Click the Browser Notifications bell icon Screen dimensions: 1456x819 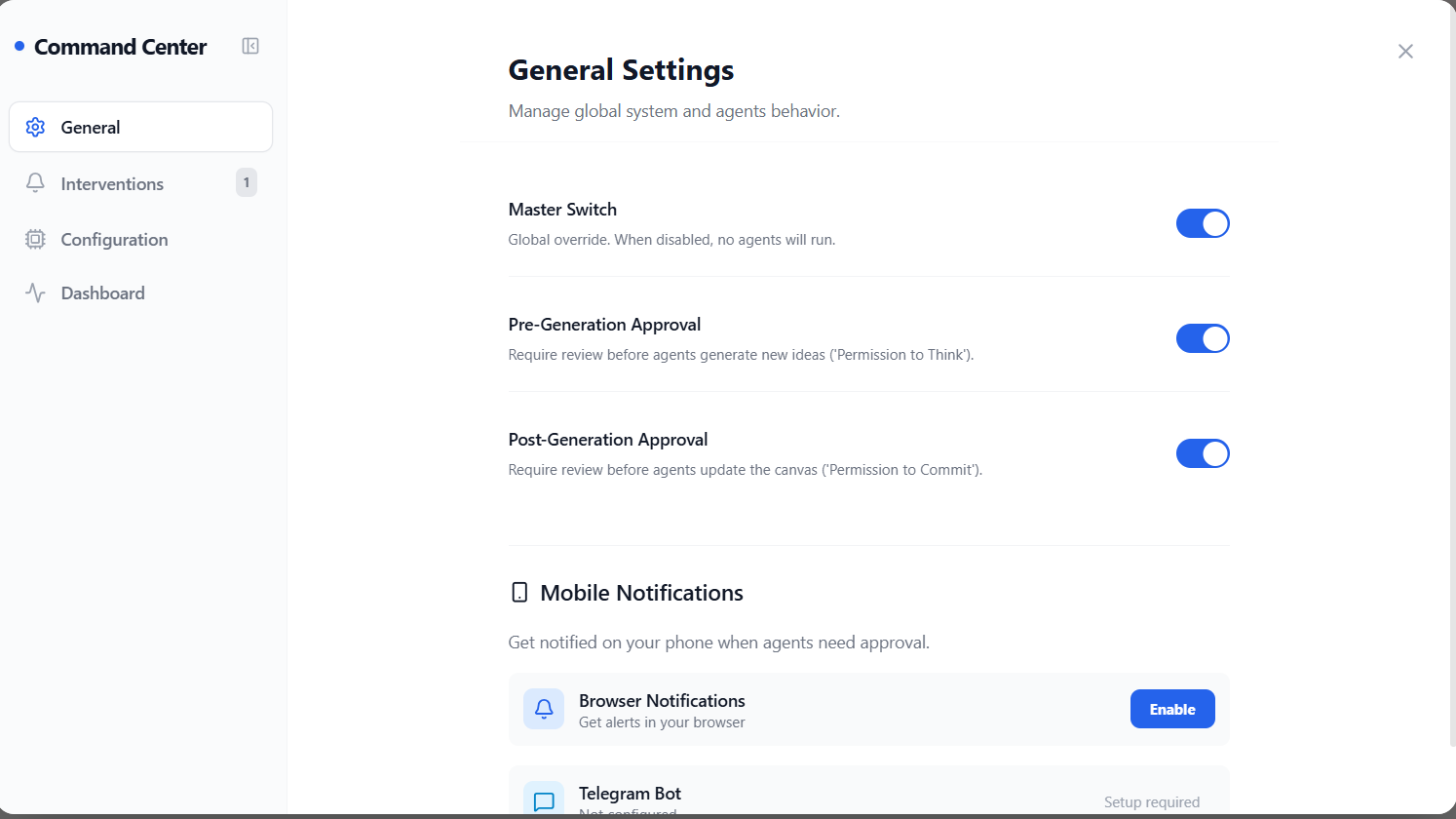544,709
